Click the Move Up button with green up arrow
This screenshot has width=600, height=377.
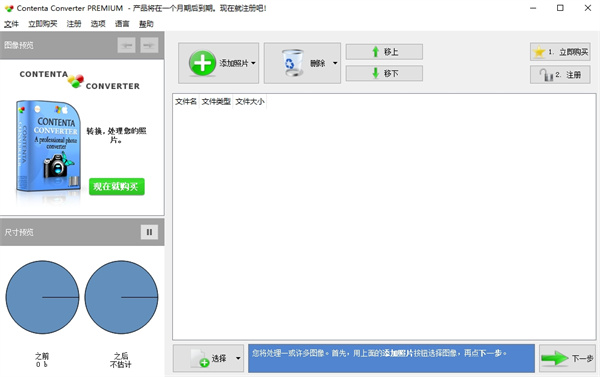pos(384,52)
